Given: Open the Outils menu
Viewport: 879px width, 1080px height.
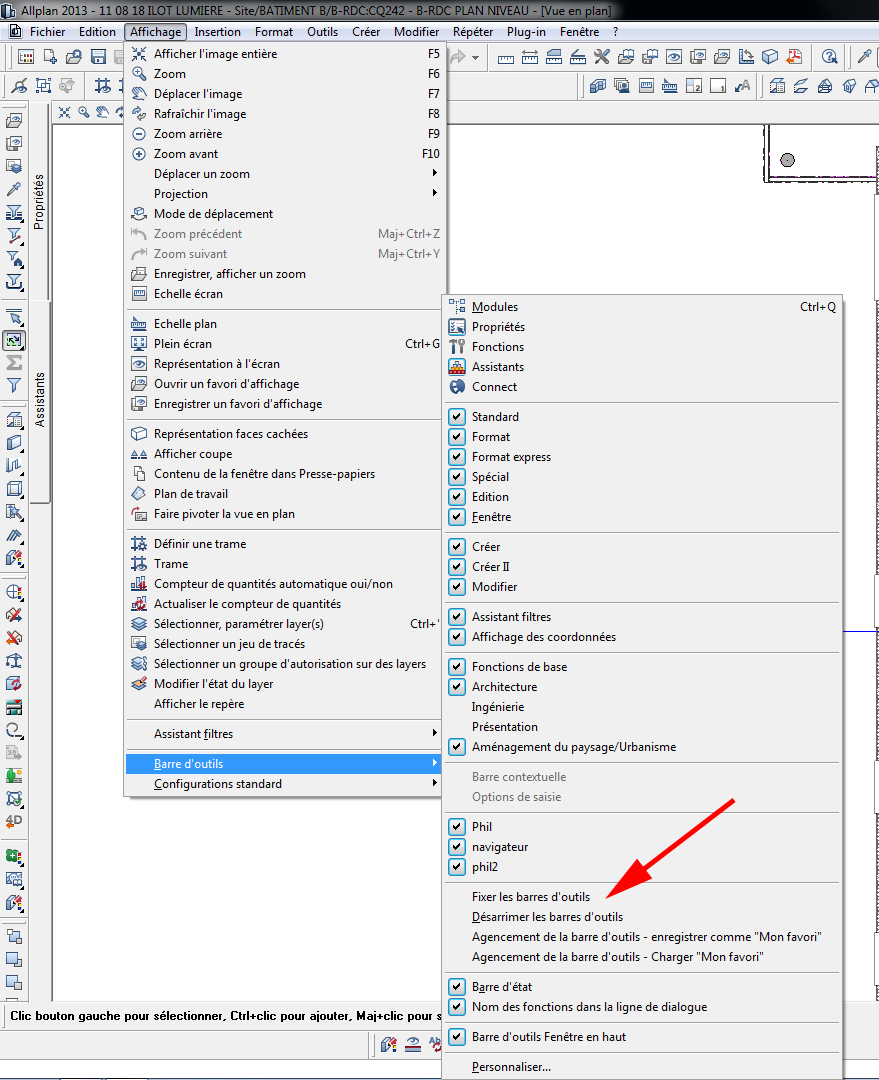Looking at the screenshot, I should click(x=322, y=32).
